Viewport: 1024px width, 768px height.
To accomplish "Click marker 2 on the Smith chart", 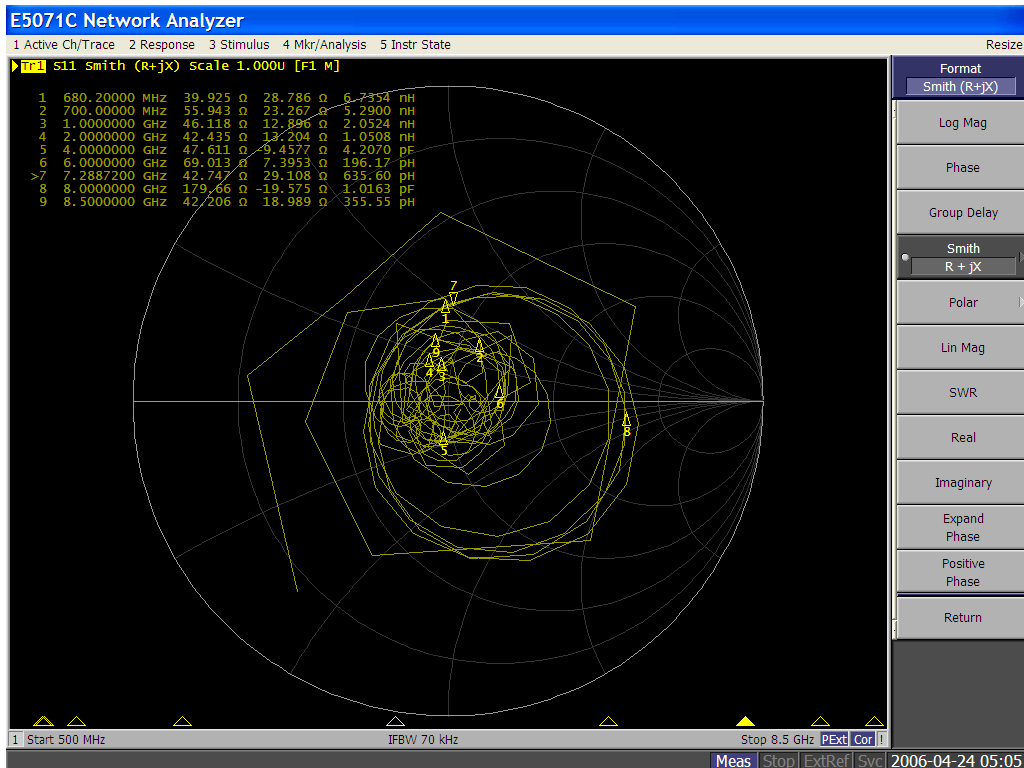I will 479,351.
